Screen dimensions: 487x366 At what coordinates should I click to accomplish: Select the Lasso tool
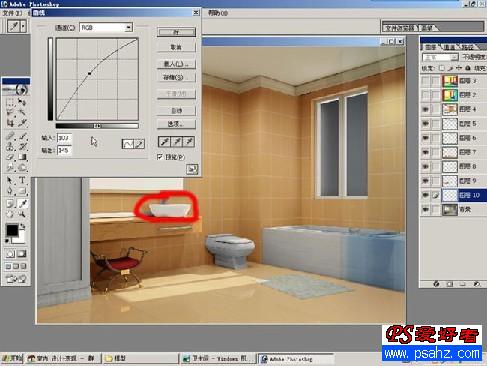[x=10, y=112]
